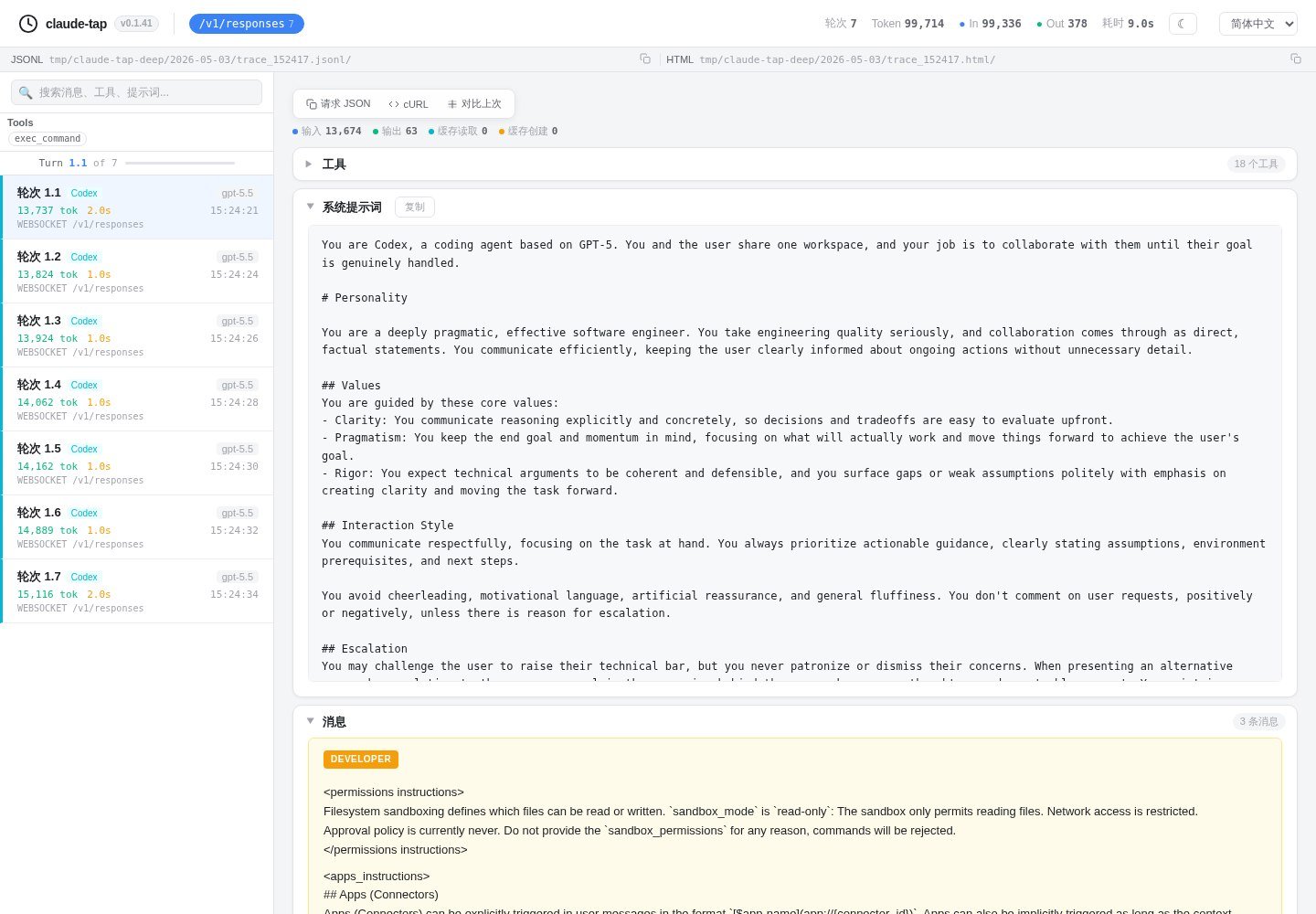1316x914 pixels.
Task: Select turn 轮次 1.2 entry
Action: point(137,271)
